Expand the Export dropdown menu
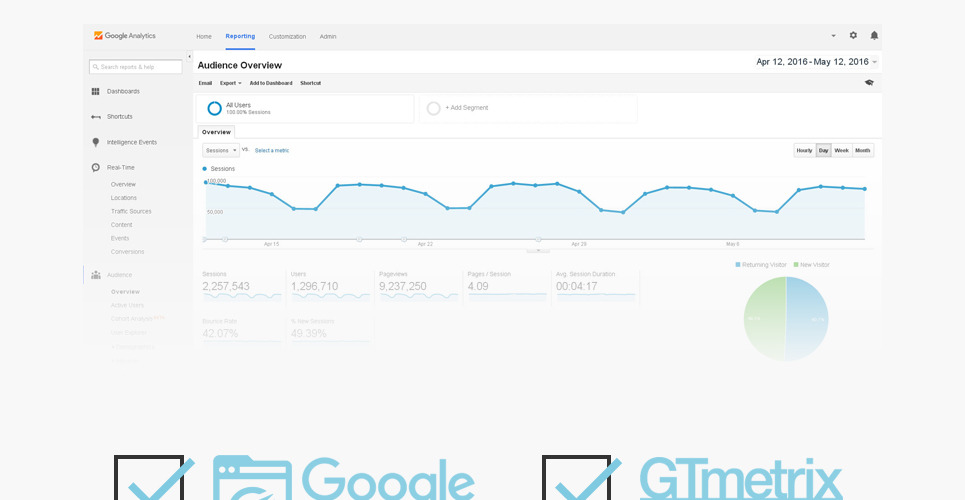This screenshot has width=965, height=500. pos(230,83)
